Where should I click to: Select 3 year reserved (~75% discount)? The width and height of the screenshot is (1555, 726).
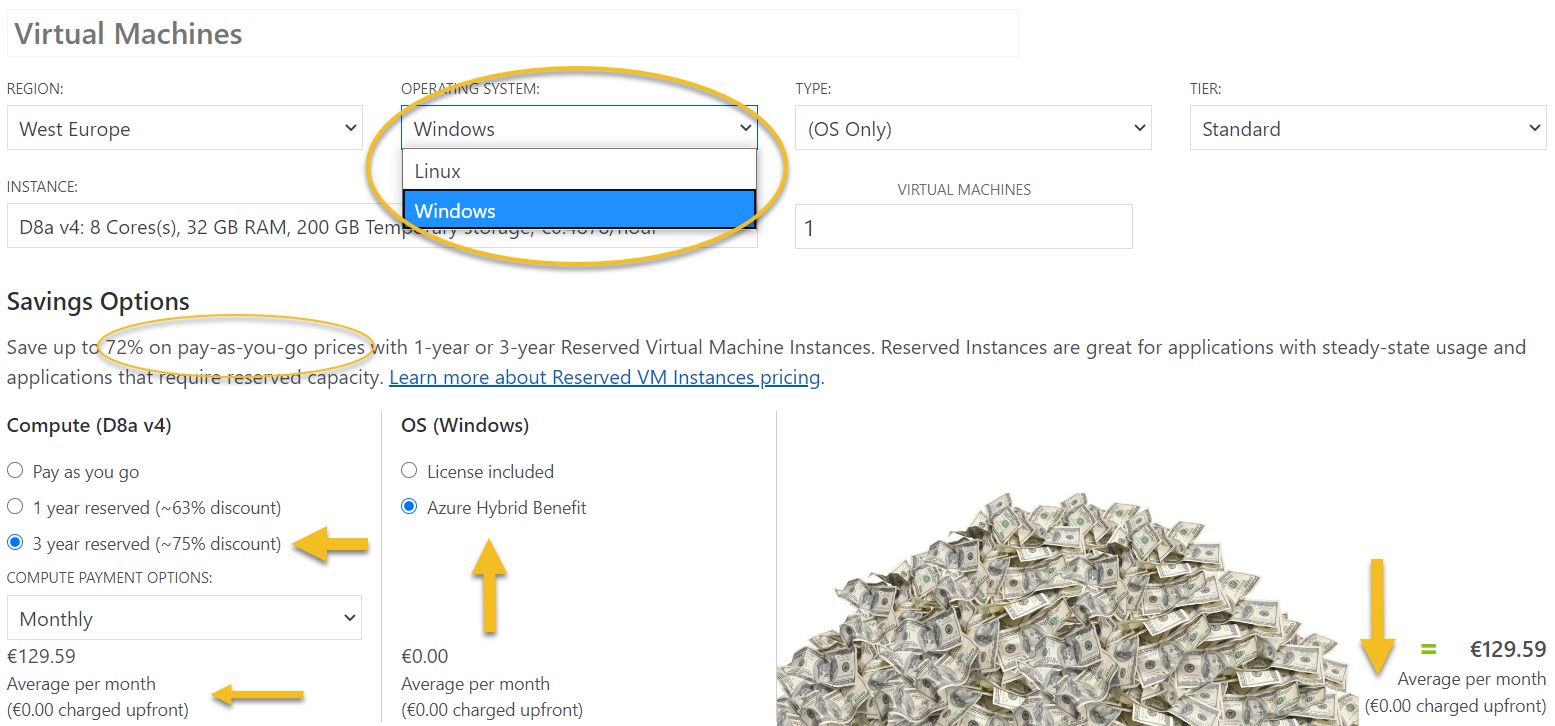click(15, 543)
